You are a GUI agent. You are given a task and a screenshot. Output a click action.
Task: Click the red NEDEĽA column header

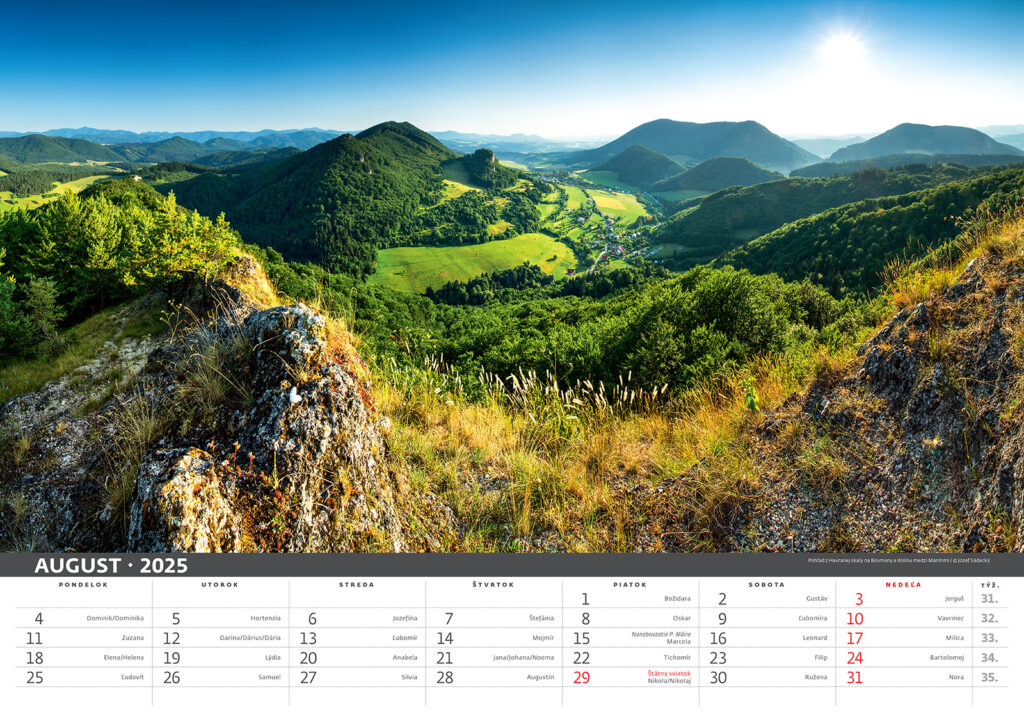[x=903, y=585]
